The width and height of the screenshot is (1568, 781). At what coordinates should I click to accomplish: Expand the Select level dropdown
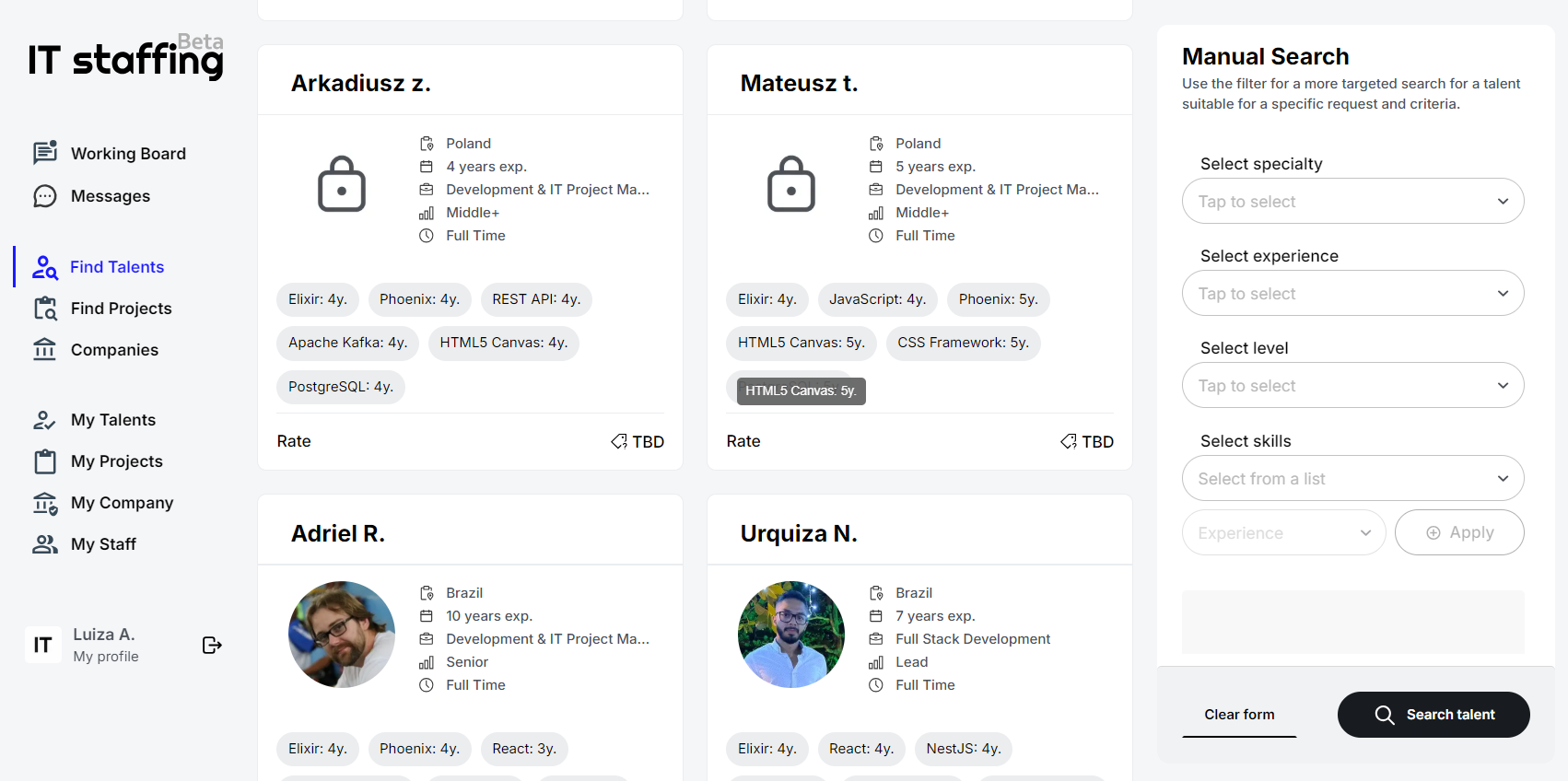click(1352, 385)
